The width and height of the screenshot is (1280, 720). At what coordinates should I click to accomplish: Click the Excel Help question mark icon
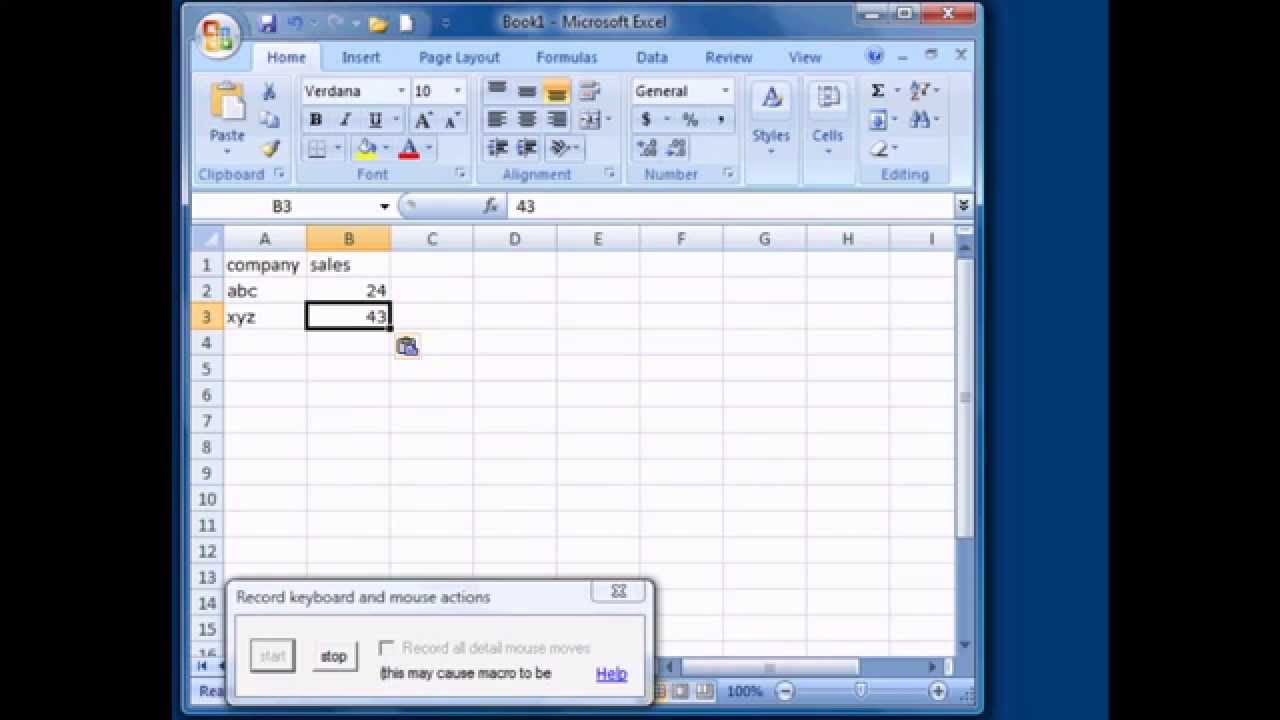coord(875,56)
